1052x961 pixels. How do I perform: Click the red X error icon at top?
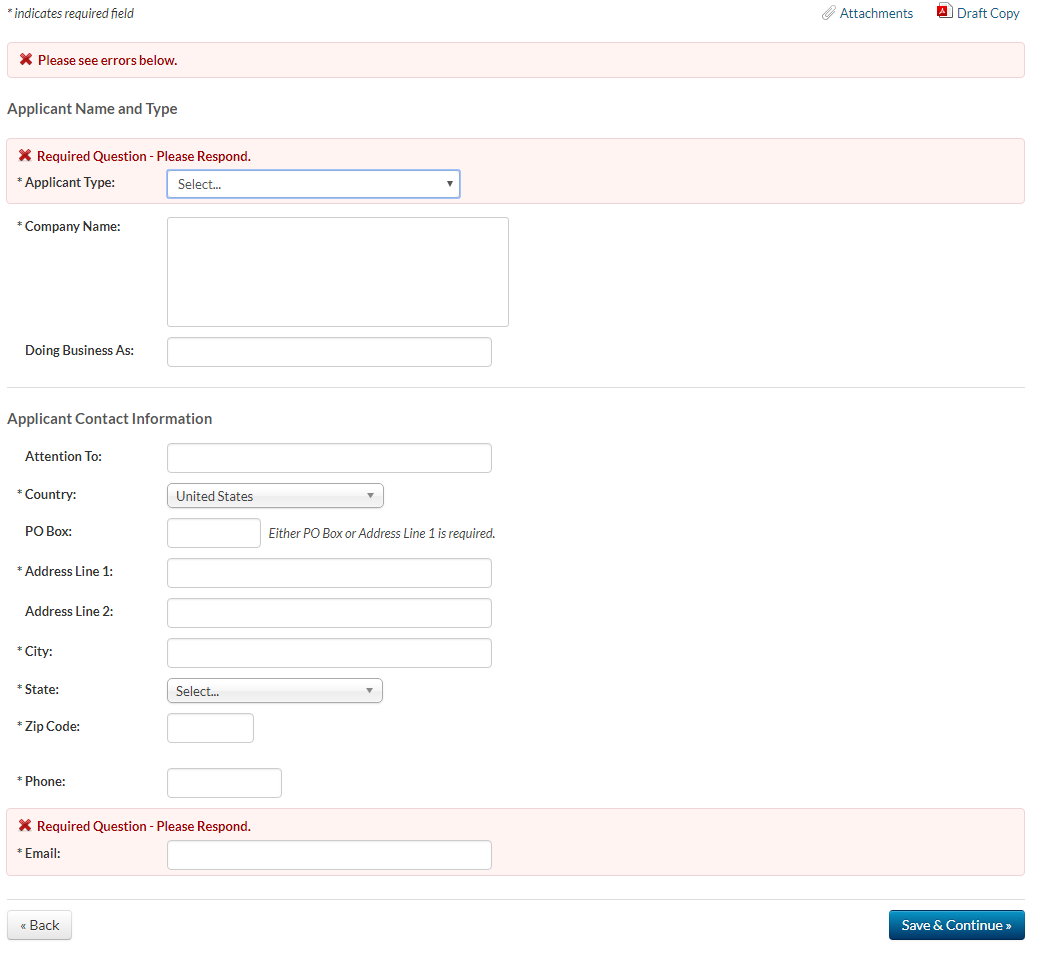tap(26, 60)
